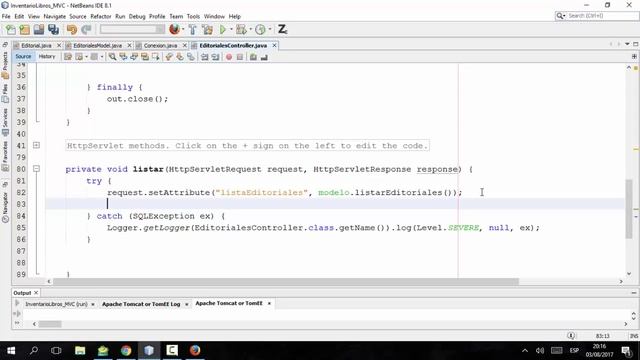The width and height of the screenshot is (640, 360).
Task: Click the green Run Project button
Action: click(x=222, y=29)
